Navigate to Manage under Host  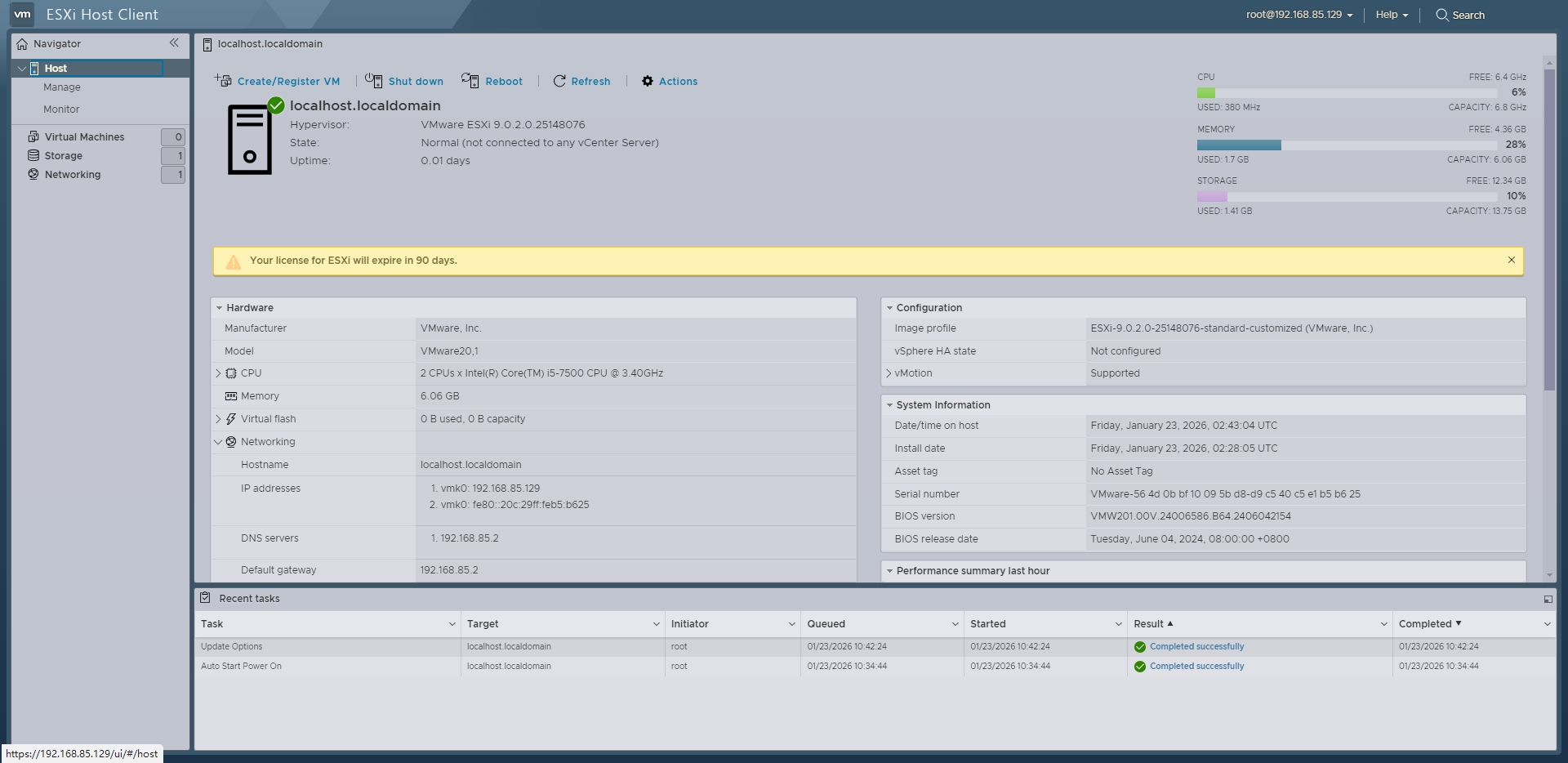pos(62,87)
